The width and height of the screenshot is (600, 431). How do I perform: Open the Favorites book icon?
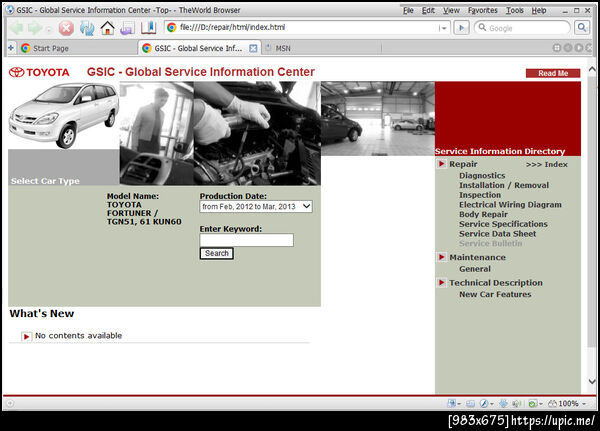coord(148,28)
